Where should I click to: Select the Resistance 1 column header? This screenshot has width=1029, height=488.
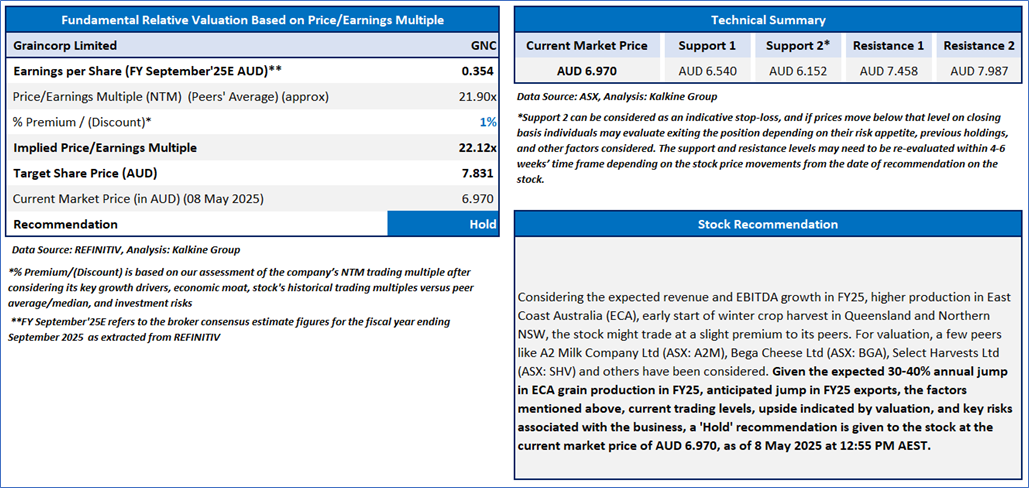[x=887, y=45]
